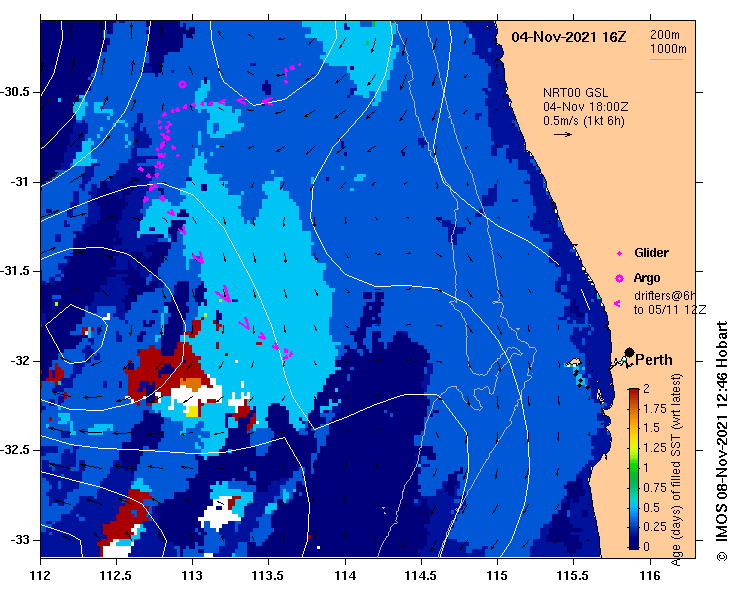This screenshot has width=739, height=592.
Task: Click the Glider legend label
Action: point(651,253)
